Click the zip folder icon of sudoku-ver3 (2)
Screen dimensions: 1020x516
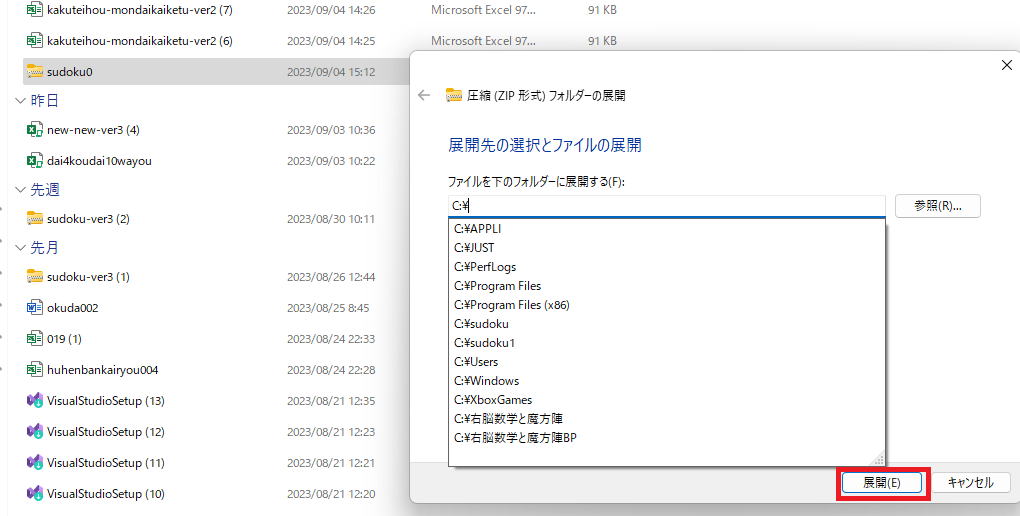tap(34, 219)
